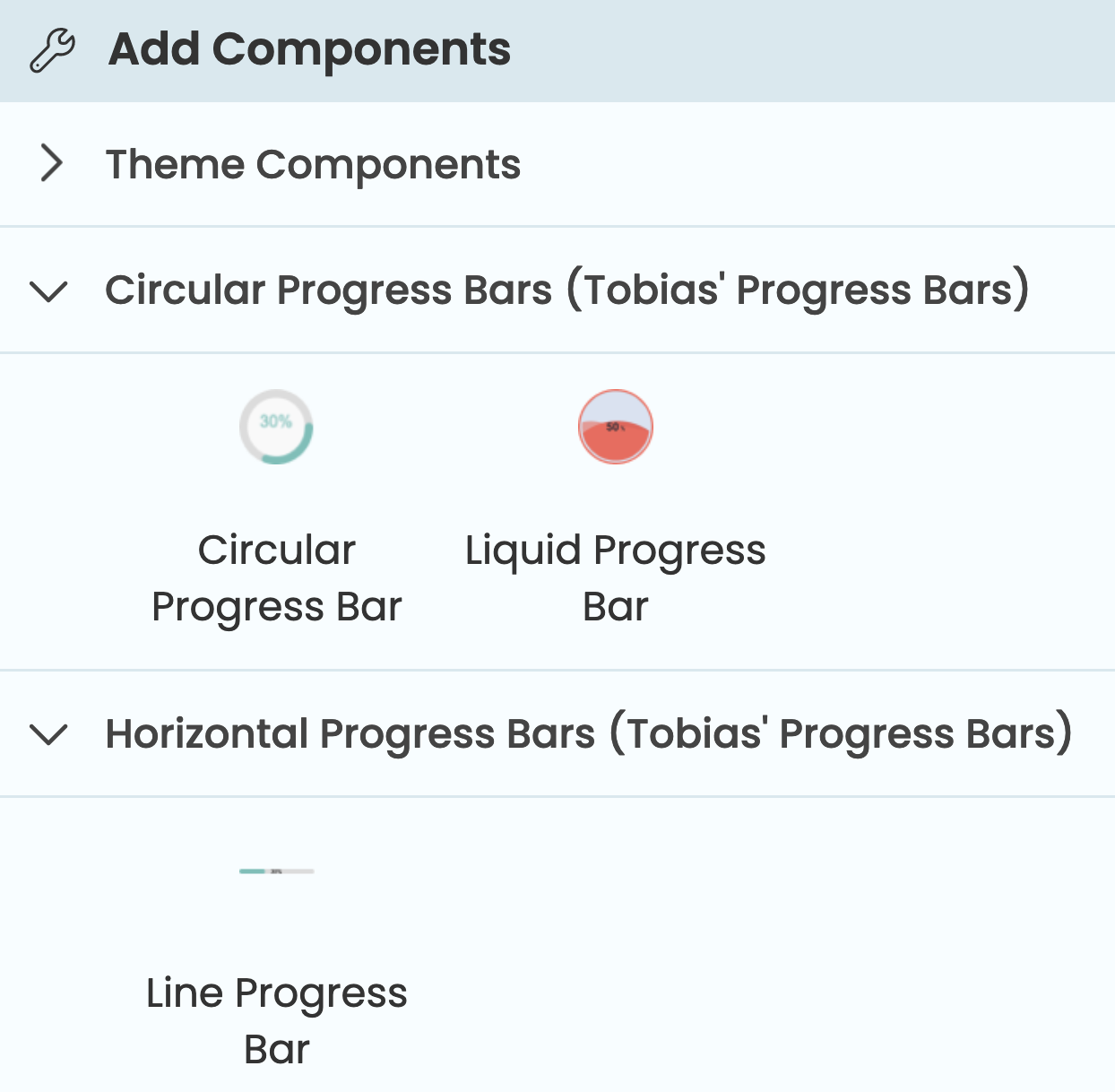Click the Line Progress Bar label text
The image size is (1115, 1092).
coord(276,1020)
